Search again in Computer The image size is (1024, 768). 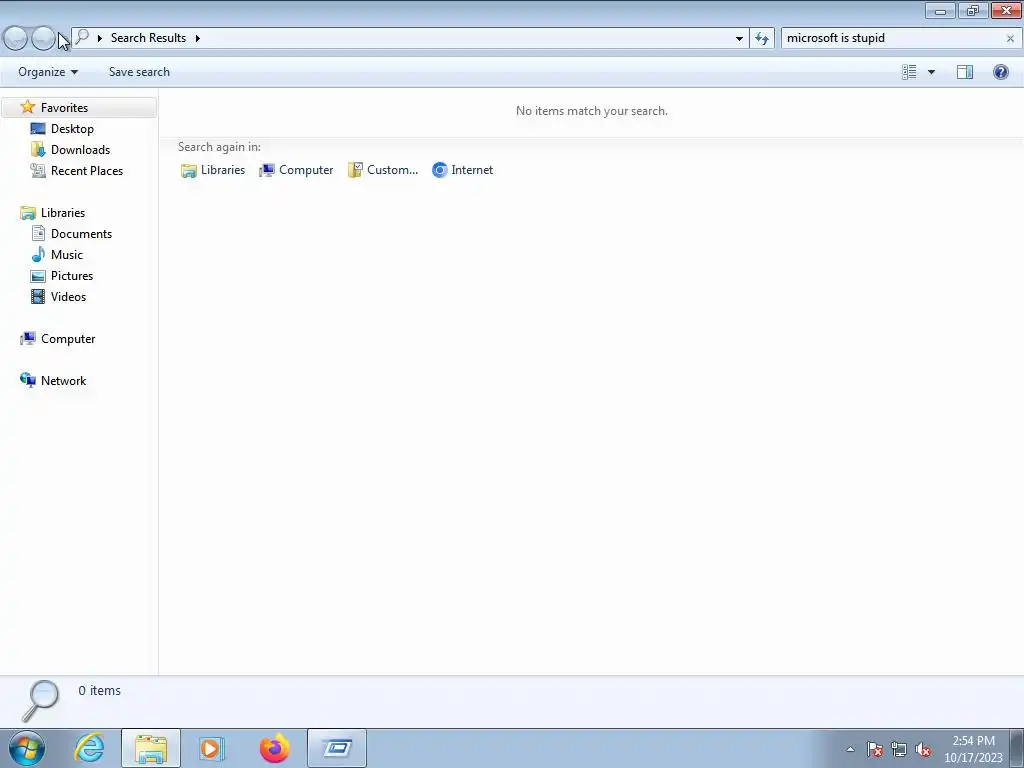pyautogui.click(x=296, y=170)
